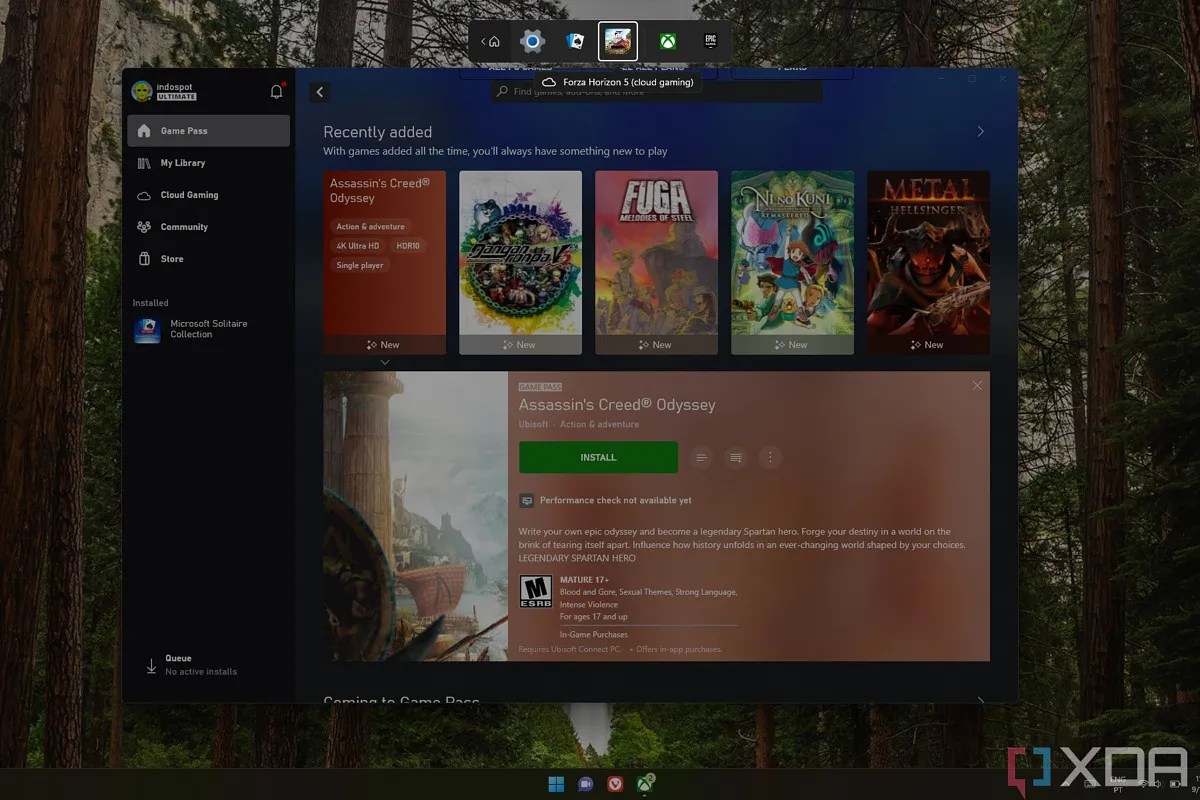Viewport: 1200px width, 800px height.
Task: Open the indospot profile avatar
Action: (x=142, y=92)
